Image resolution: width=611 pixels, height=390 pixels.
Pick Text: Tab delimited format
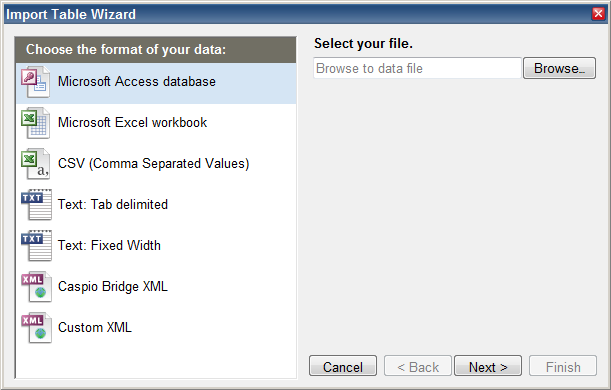[113, 204]
